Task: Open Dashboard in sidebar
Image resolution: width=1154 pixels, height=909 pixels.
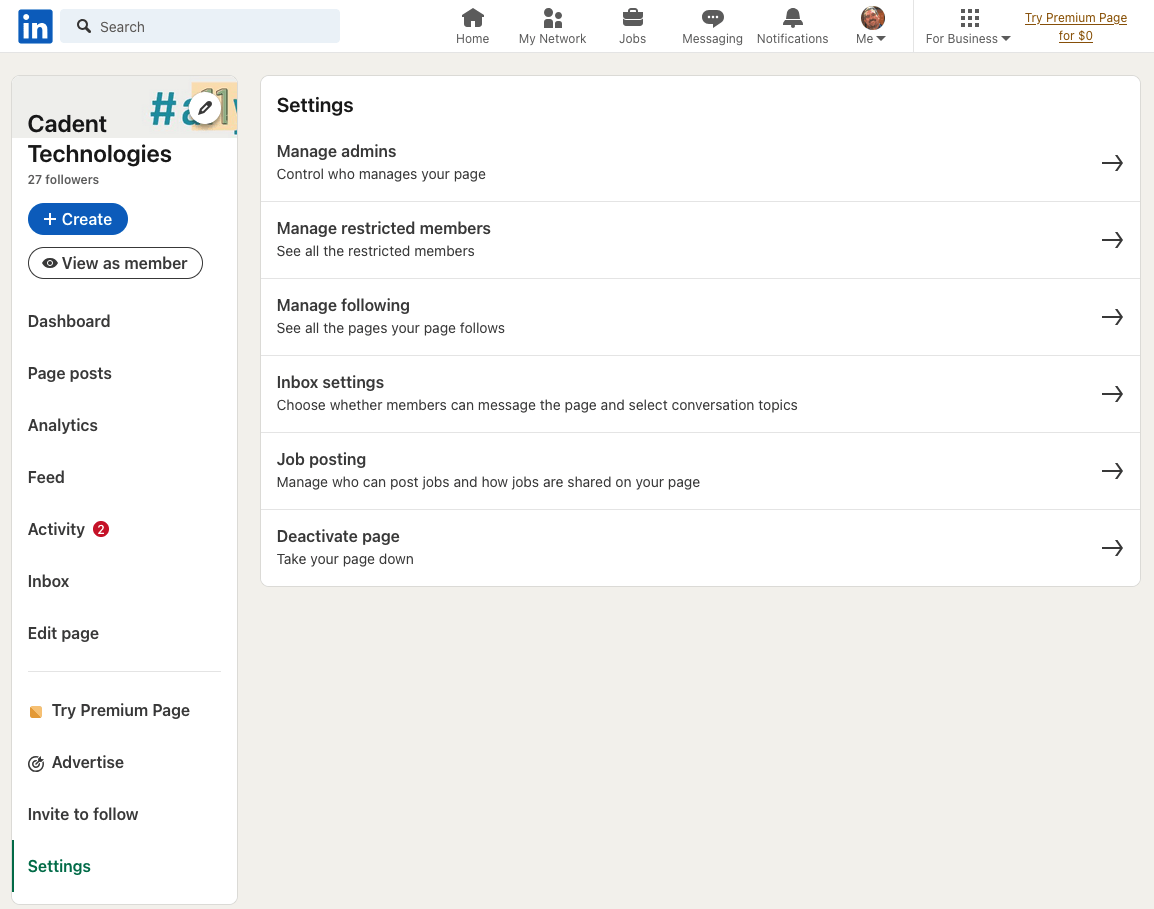Action: (x=69, y=322)
